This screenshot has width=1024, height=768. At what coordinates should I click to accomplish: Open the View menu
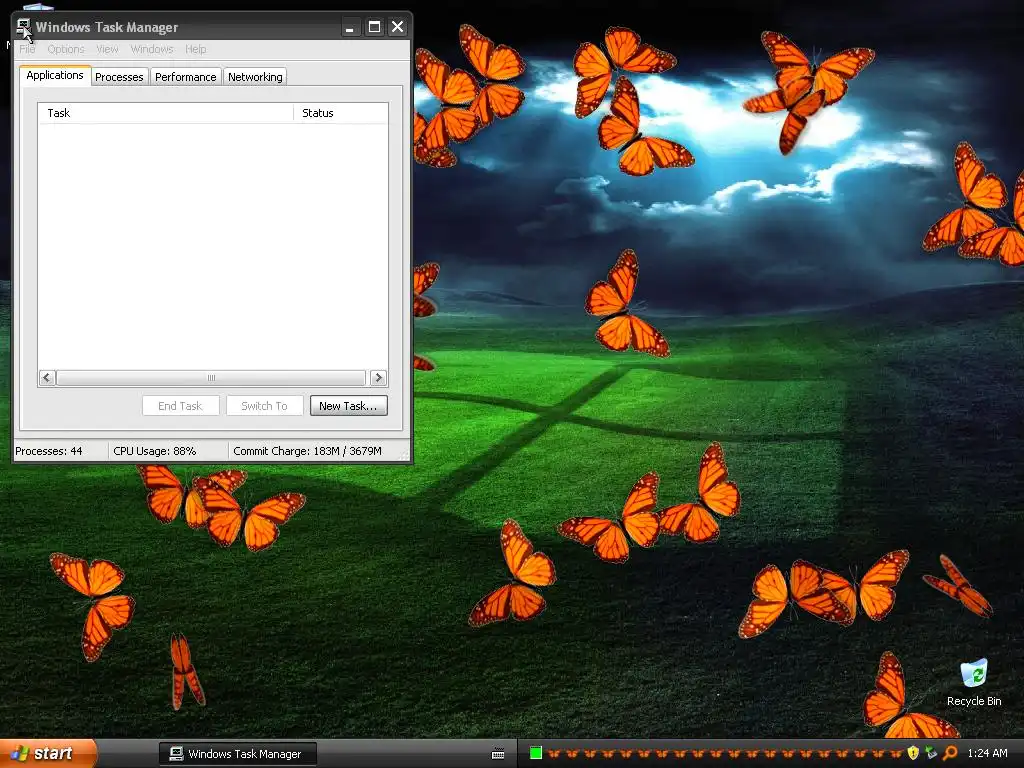(x=107, y=49)
